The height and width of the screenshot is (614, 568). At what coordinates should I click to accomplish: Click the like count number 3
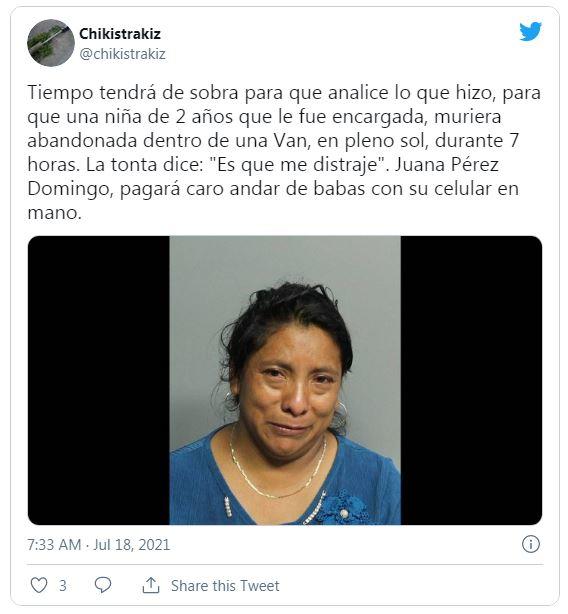(63, 585)
